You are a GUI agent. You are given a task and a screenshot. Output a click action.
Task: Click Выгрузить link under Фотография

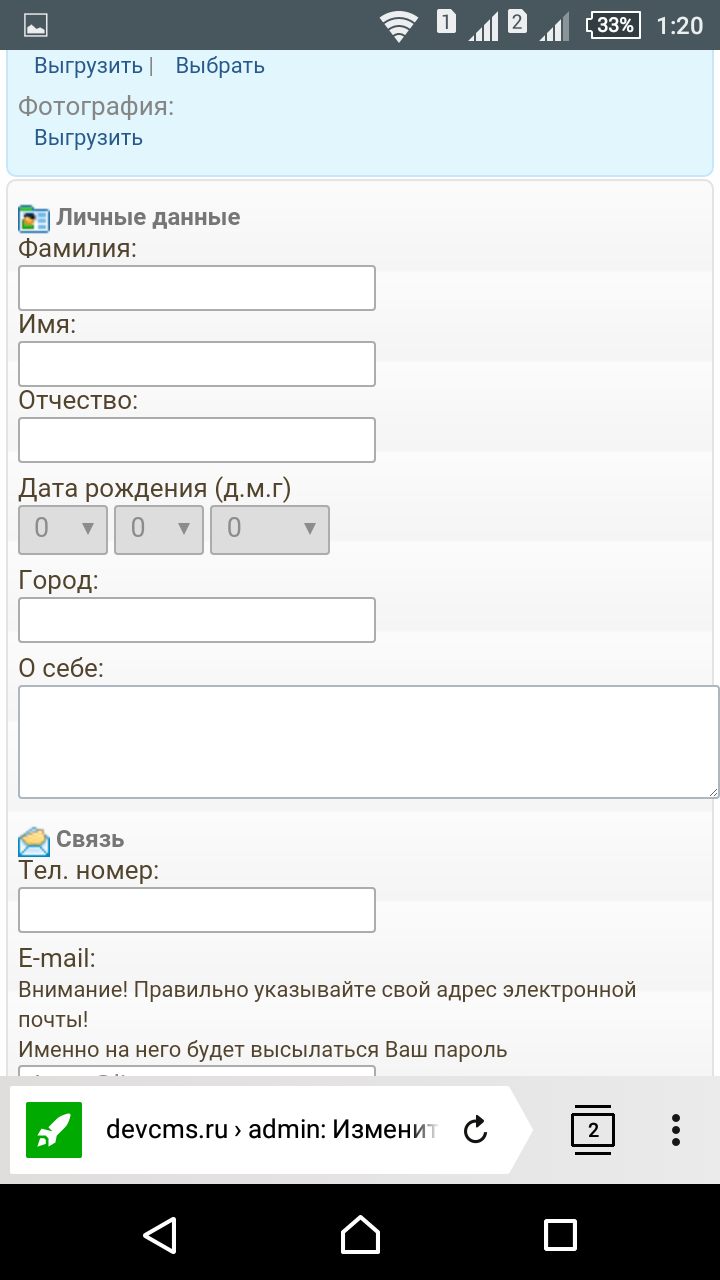pyautogui.click(x=88, y=138)
